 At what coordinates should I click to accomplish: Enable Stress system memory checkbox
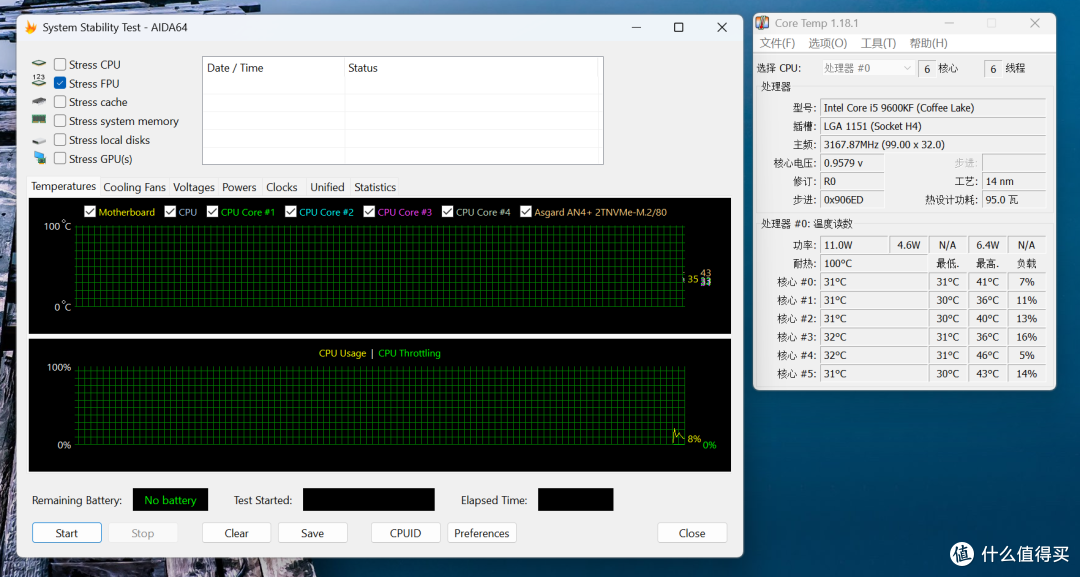pyautogui.click(x=60, y=120)
